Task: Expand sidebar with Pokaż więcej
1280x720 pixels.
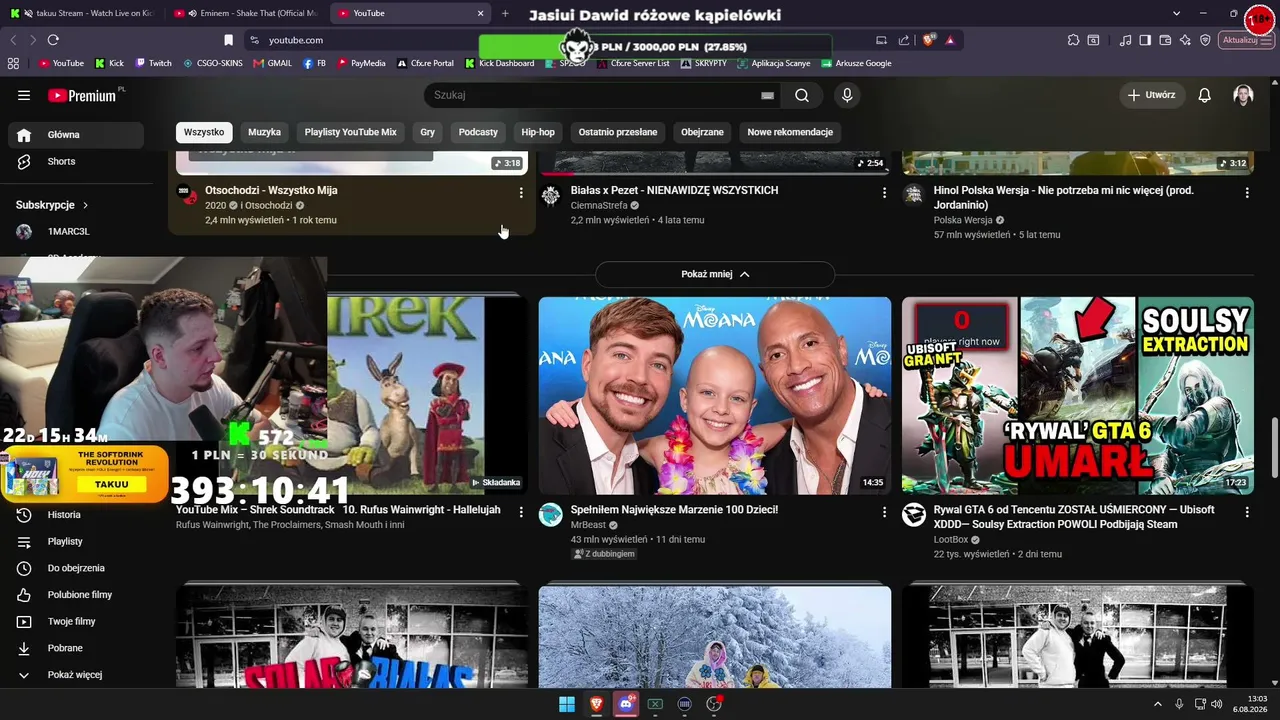Action: [x=76, y=675]
